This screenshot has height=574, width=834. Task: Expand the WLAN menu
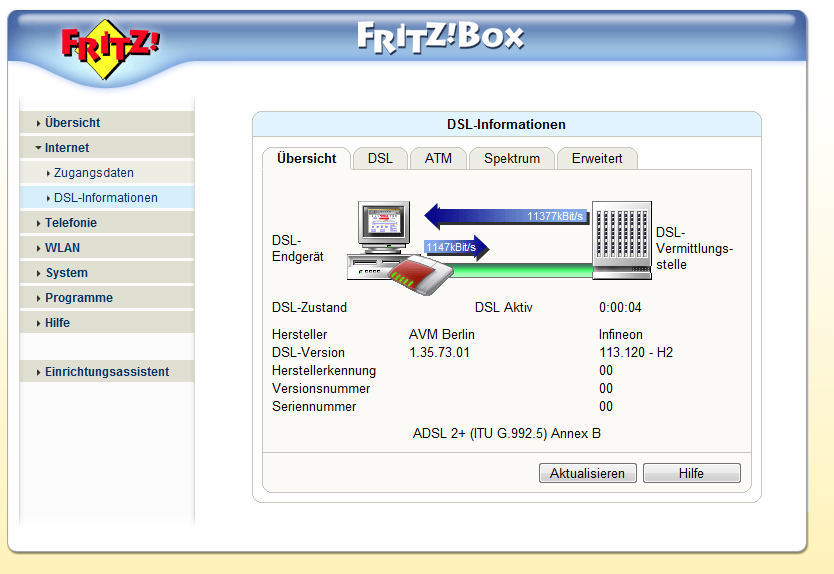tap(107, 248)
